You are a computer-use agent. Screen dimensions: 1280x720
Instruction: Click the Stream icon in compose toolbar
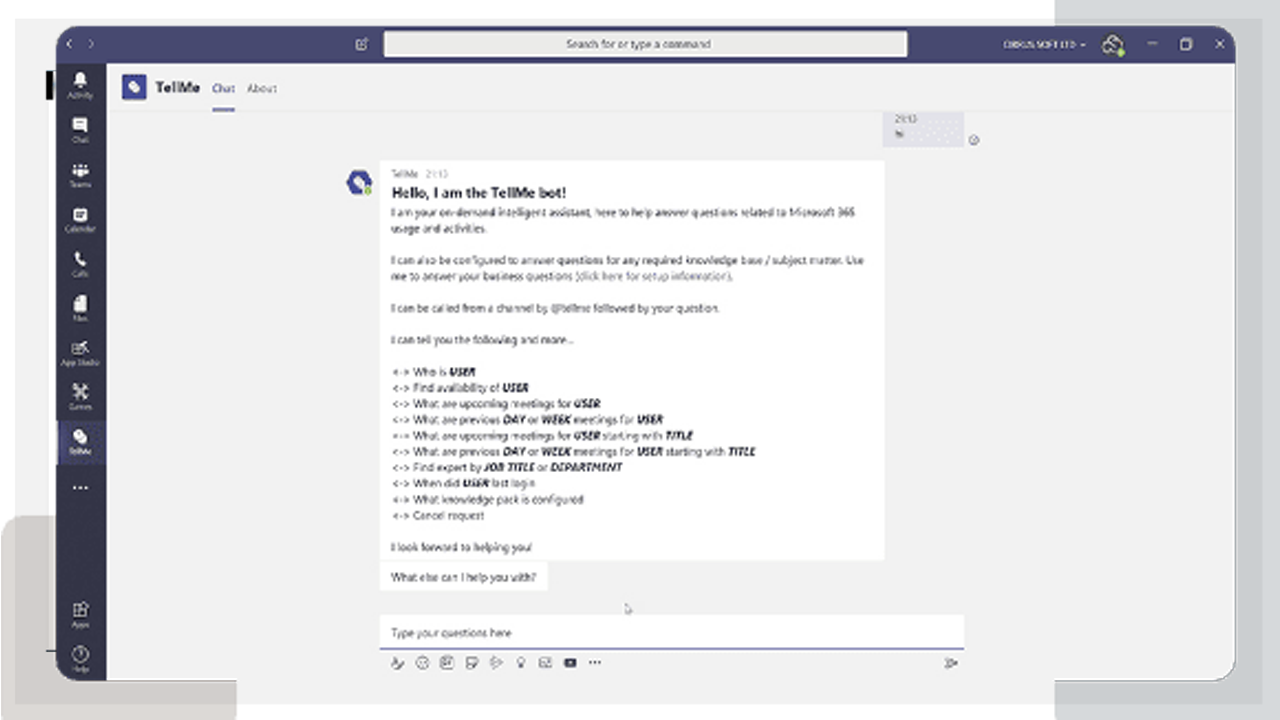click(x=496, y=662)
